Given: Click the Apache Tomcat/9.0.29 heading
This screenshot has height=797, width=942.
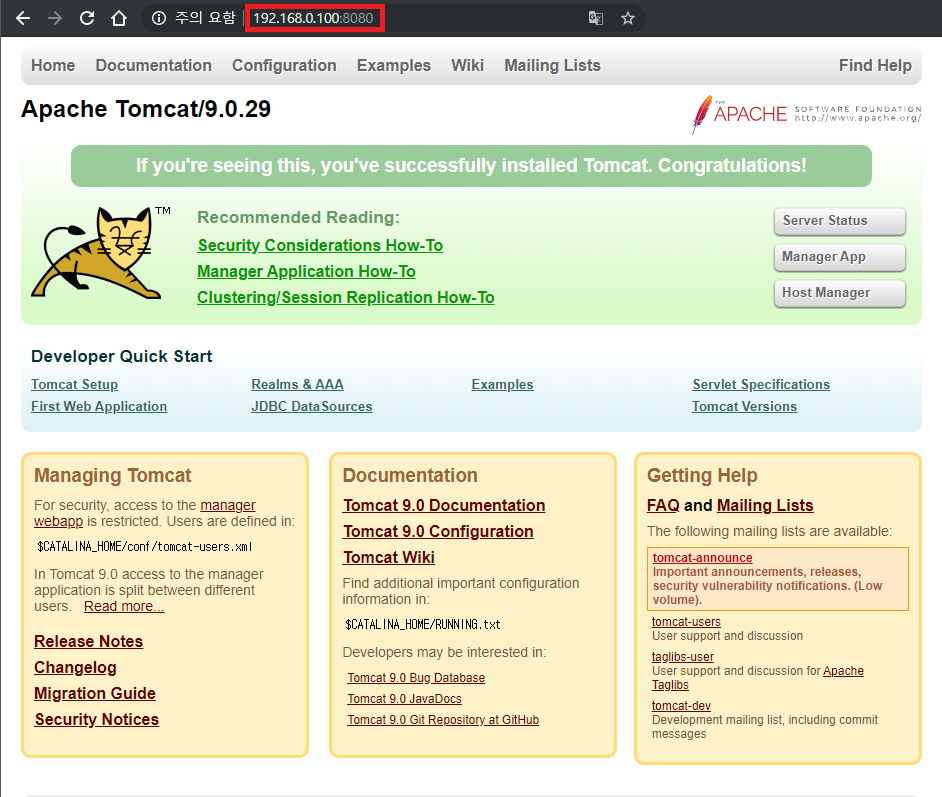Looking at the screenshot, I should coord(146,109).
